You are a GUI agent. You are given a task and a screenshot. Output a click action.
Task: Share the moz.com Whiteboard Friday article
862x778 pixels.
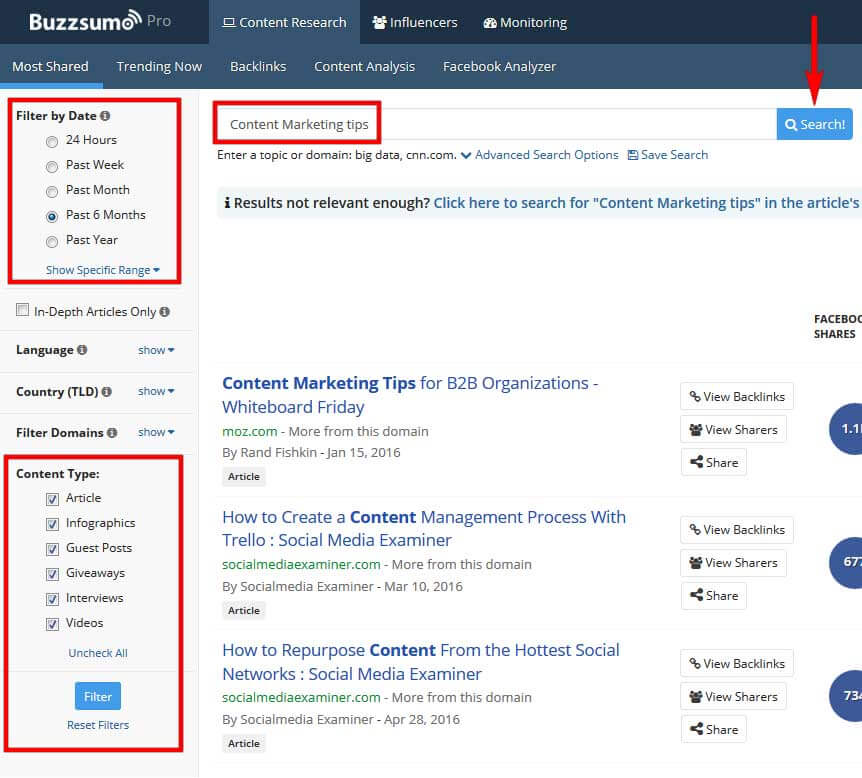coord(714,462)
